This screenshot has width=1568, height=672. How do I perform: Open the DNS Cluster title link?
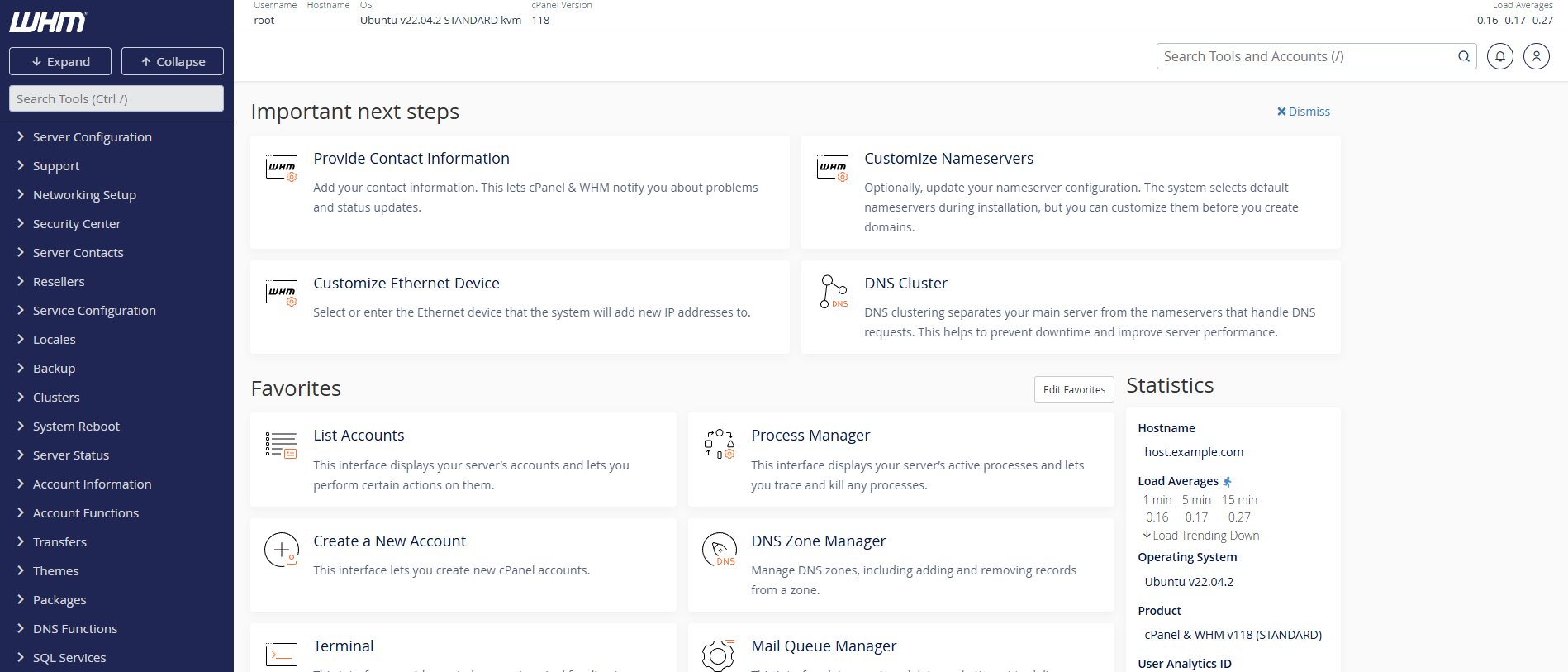pyautogui.click(x=905, y=284)
